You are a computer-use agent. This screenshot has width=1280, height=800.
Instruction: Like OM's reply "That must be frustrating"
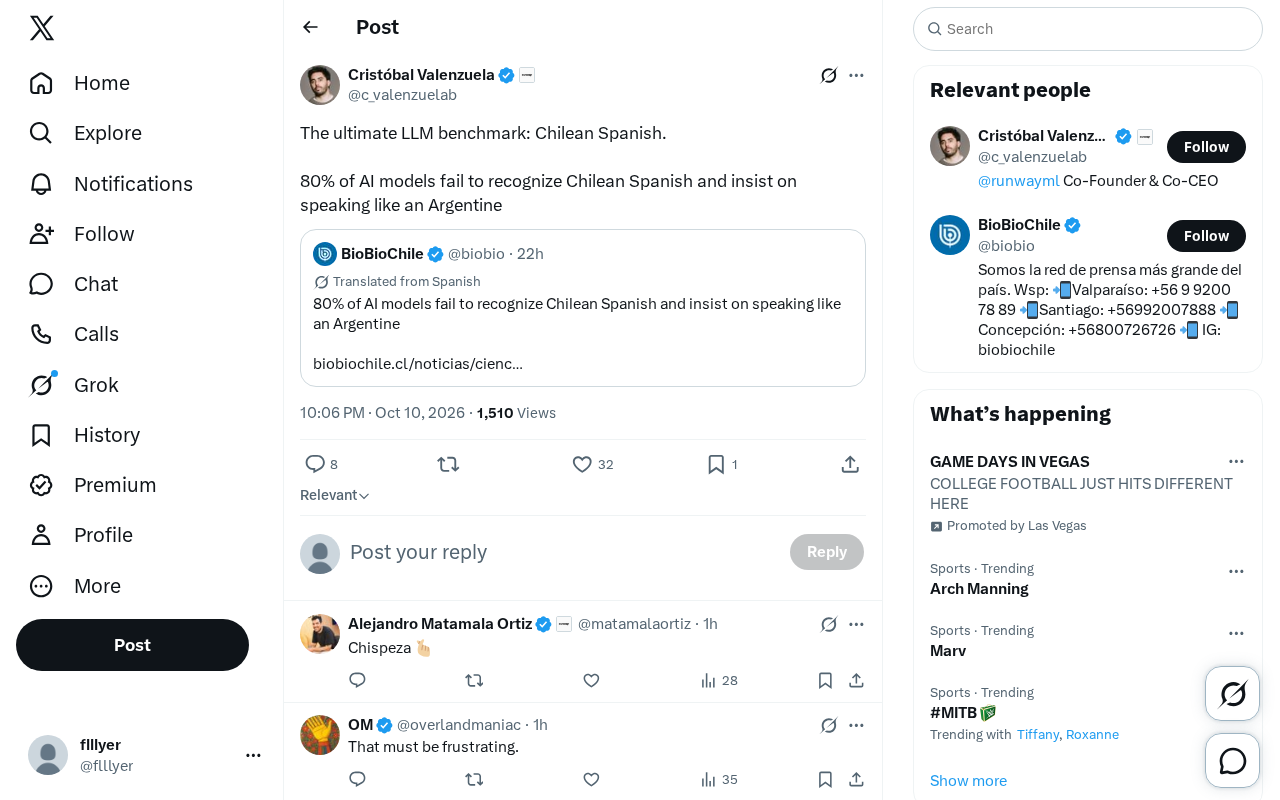point(591,779)
